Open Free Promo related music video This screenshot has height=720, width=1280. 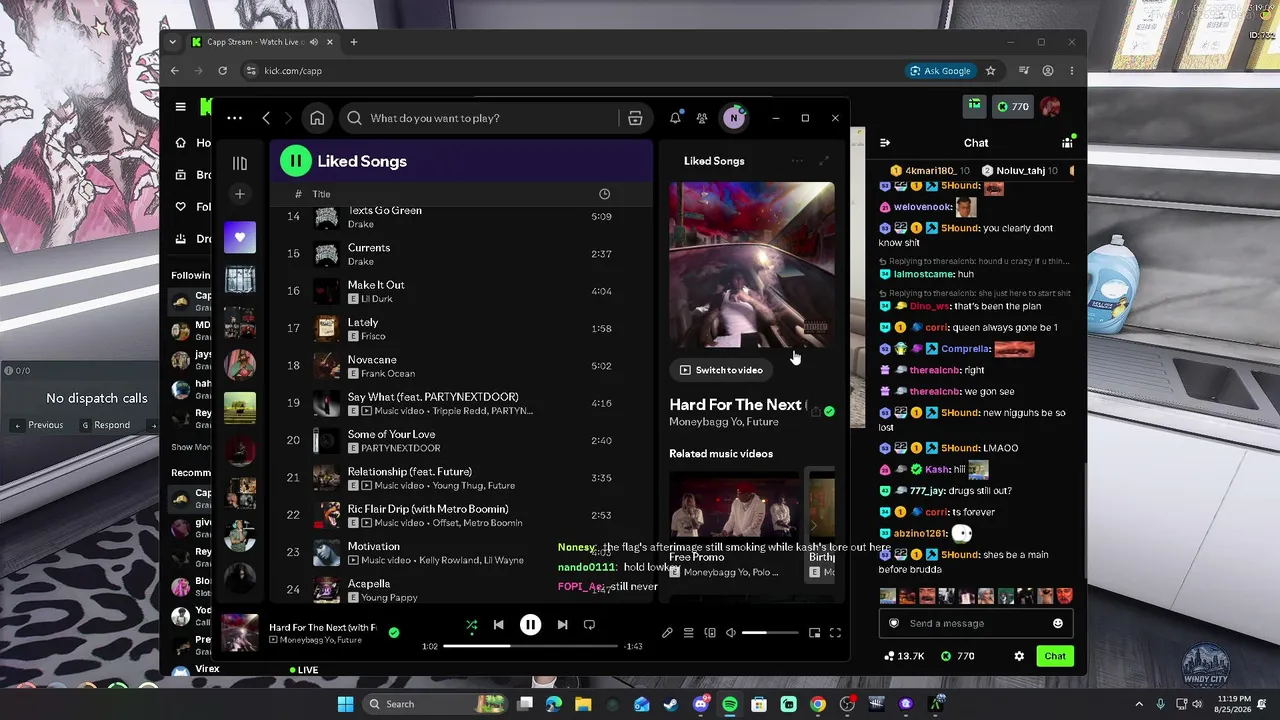point(735,525)
